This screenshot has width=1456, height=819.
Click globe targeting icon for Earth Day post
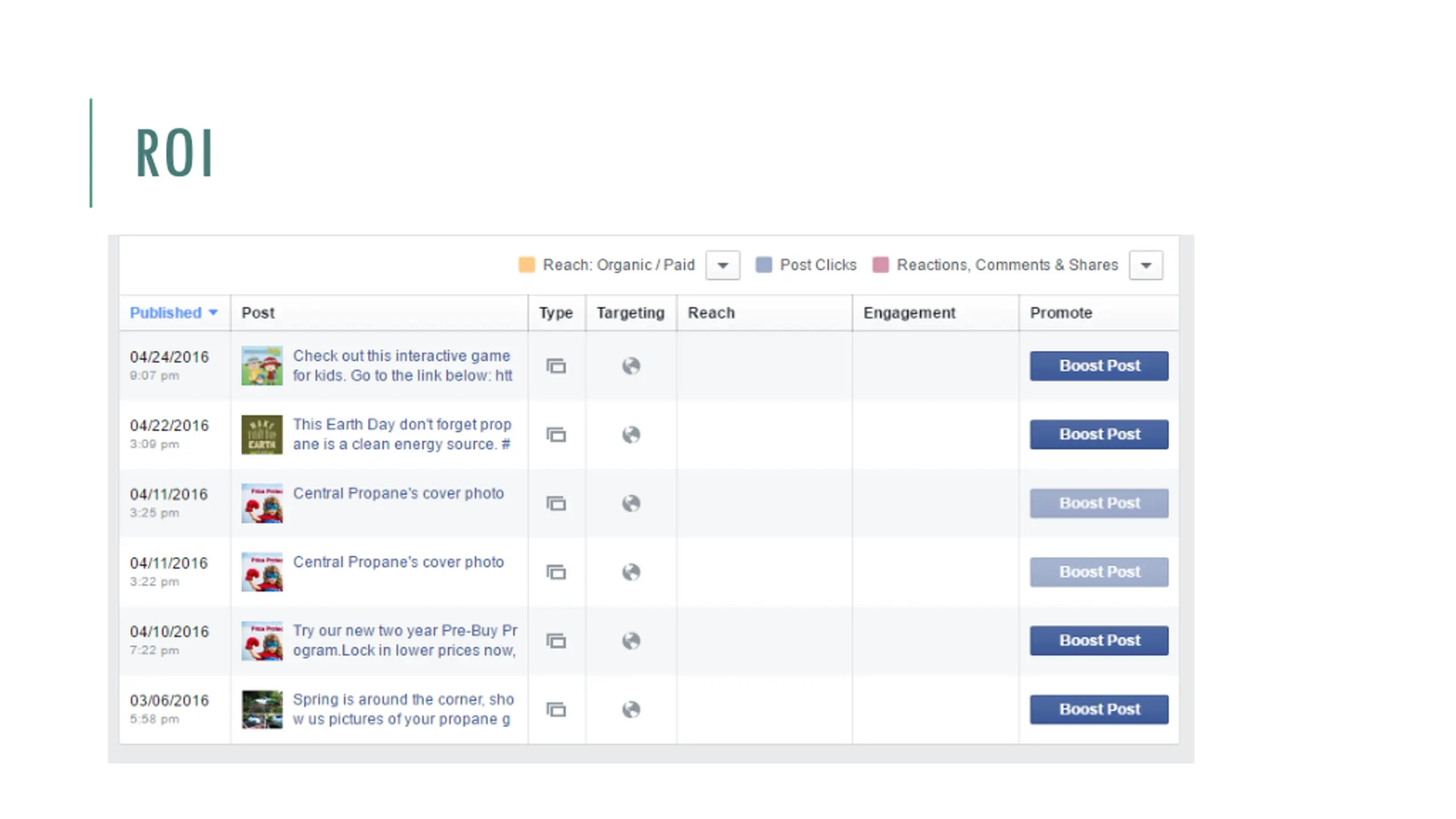point(631,435)
